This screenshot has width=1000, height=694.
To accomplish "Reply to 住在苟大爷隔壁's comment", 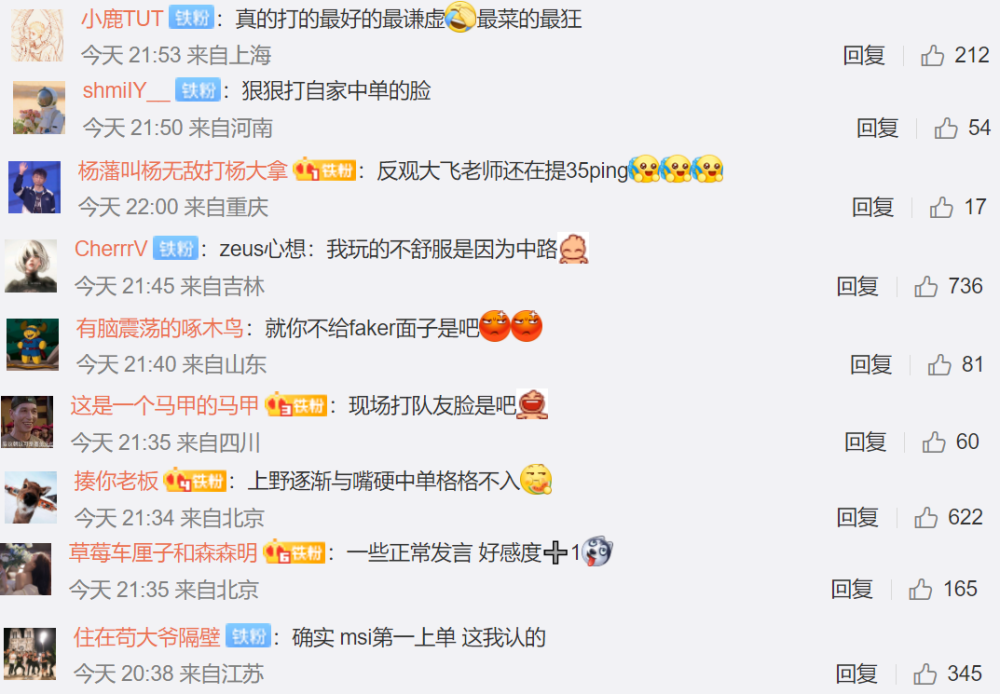I will (857, 674).
